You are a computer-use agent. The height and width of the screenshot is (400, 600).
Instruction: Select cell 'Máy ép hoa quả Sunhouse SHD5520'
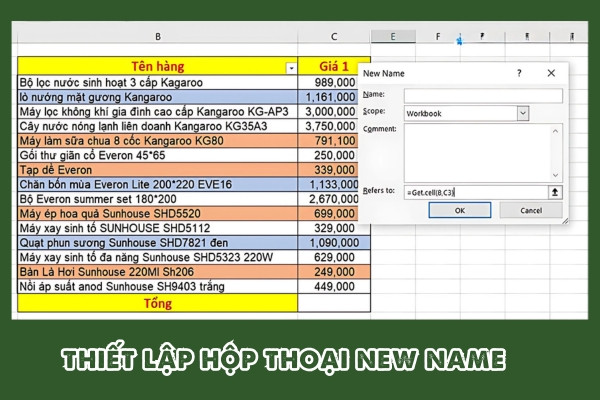pyautogui.click(x=158, y=213)
